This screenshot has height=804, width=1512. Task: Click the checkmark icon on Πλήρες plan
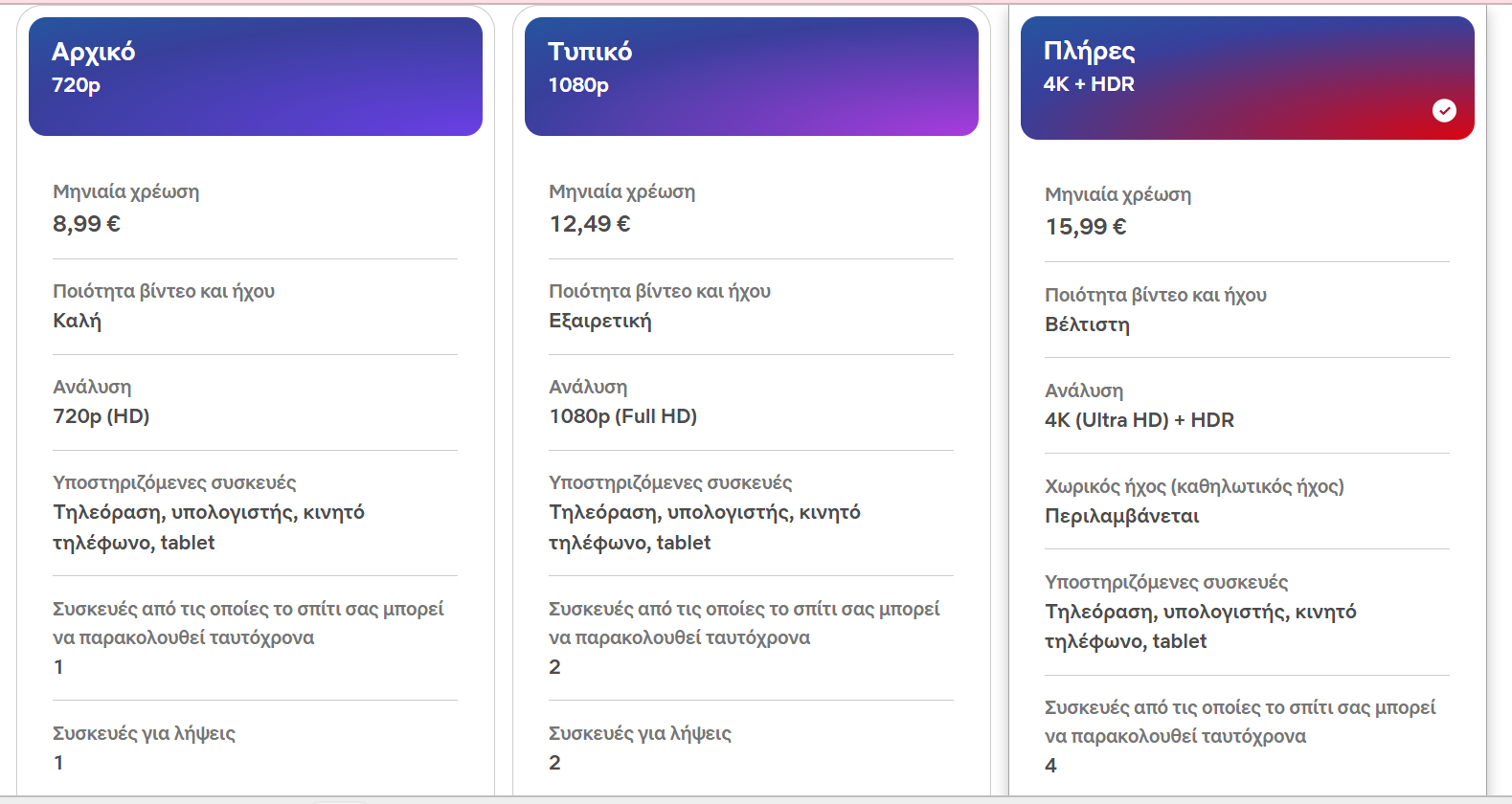1444,111
